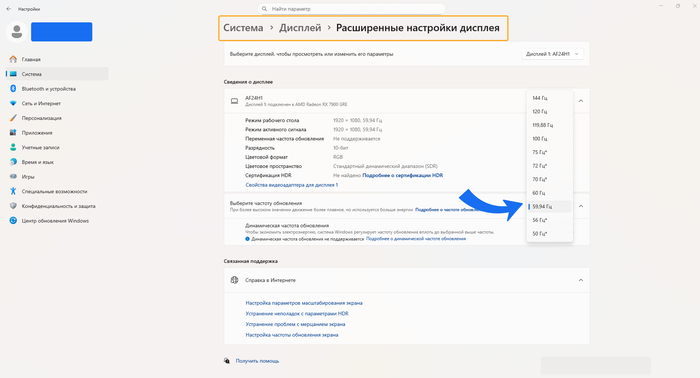Screen dimensions: 700x378
Task: Open Свойства видеоадаптера для дисплея 1
Action: coord(292,185)
